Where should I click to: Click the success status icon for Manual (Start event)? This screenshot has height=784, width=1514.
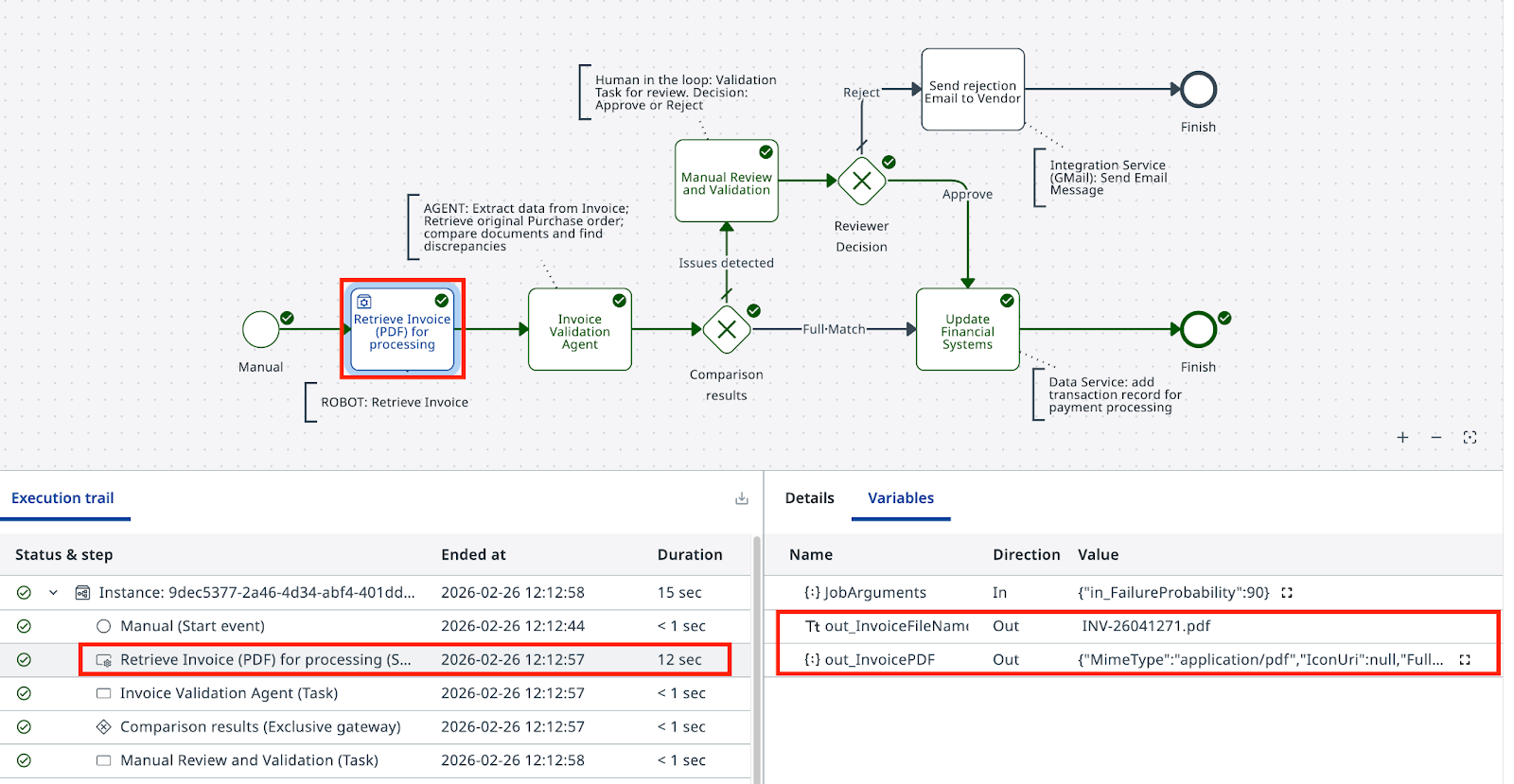[24, 626]
